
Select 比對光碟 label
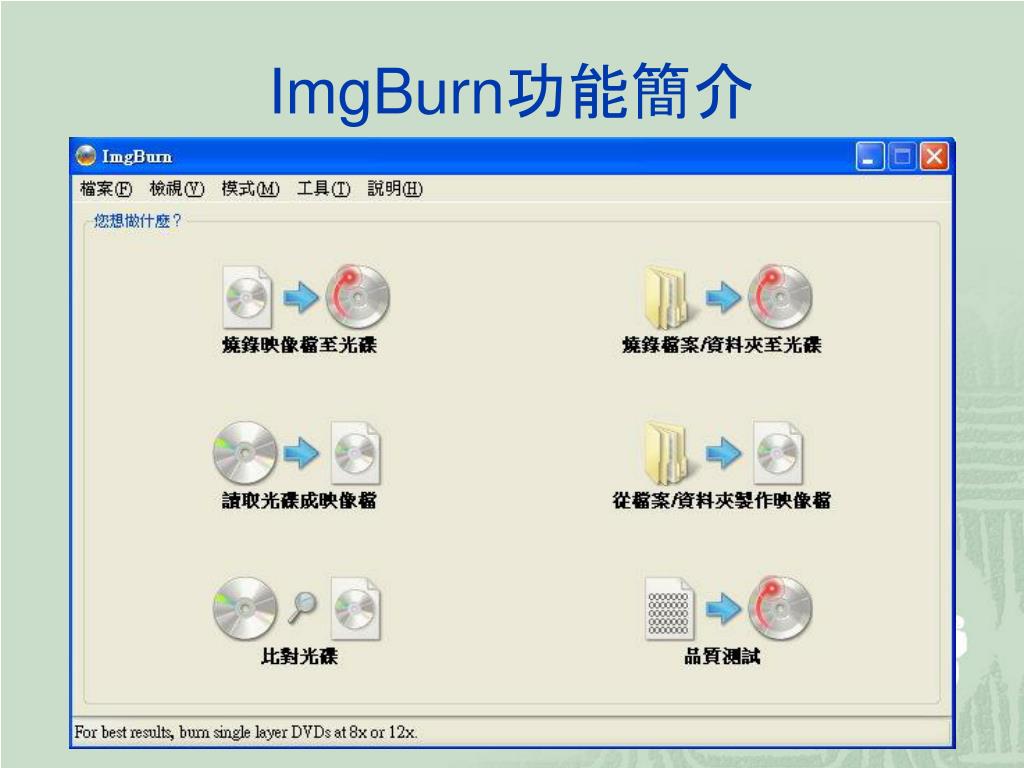coord(299,656)
